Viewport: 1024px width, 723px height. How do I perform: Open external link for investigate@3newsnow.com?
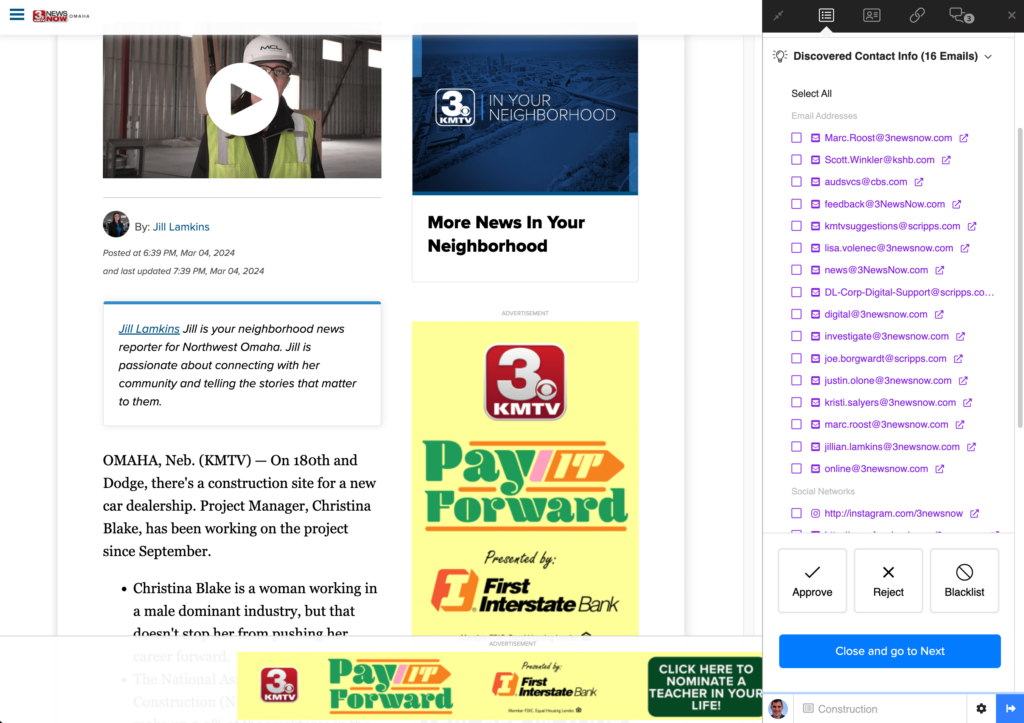pos(961,336)
